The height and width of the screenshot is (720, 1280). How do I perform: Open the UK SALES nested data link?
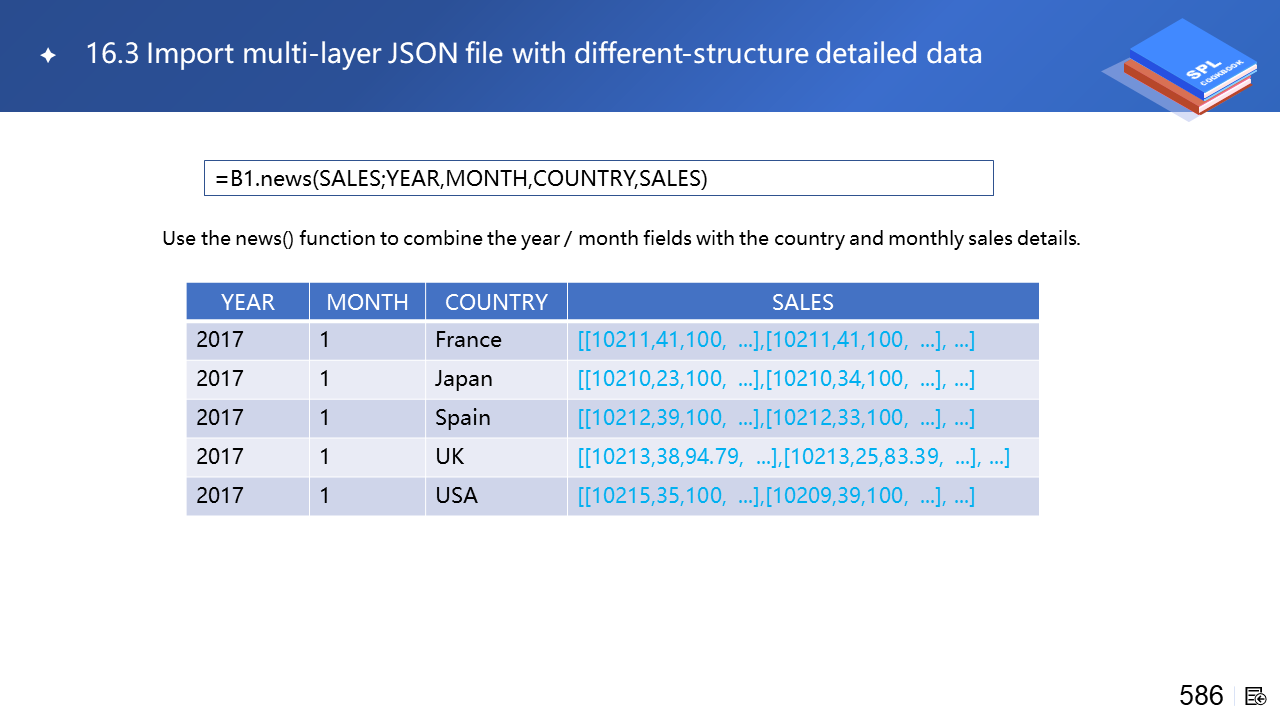pos(793,457)
